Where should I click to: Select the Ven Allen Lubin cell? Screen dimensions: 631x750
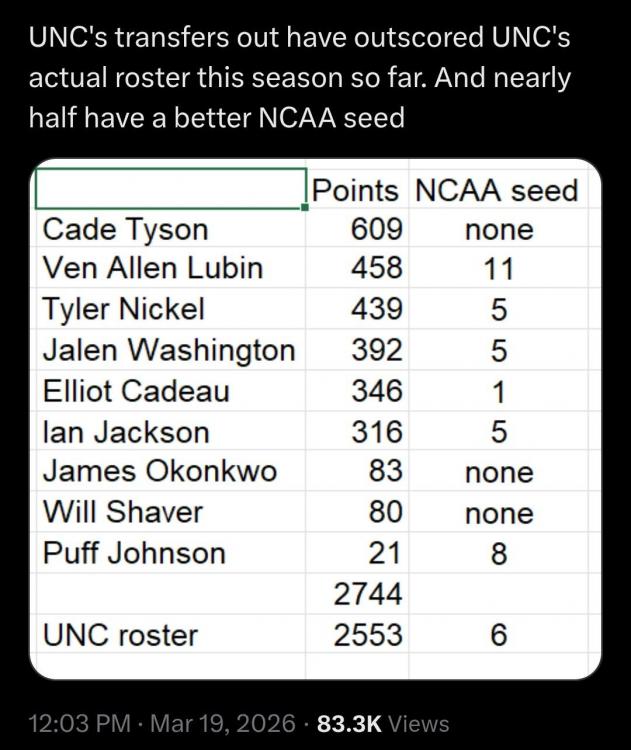click(152, 270)
